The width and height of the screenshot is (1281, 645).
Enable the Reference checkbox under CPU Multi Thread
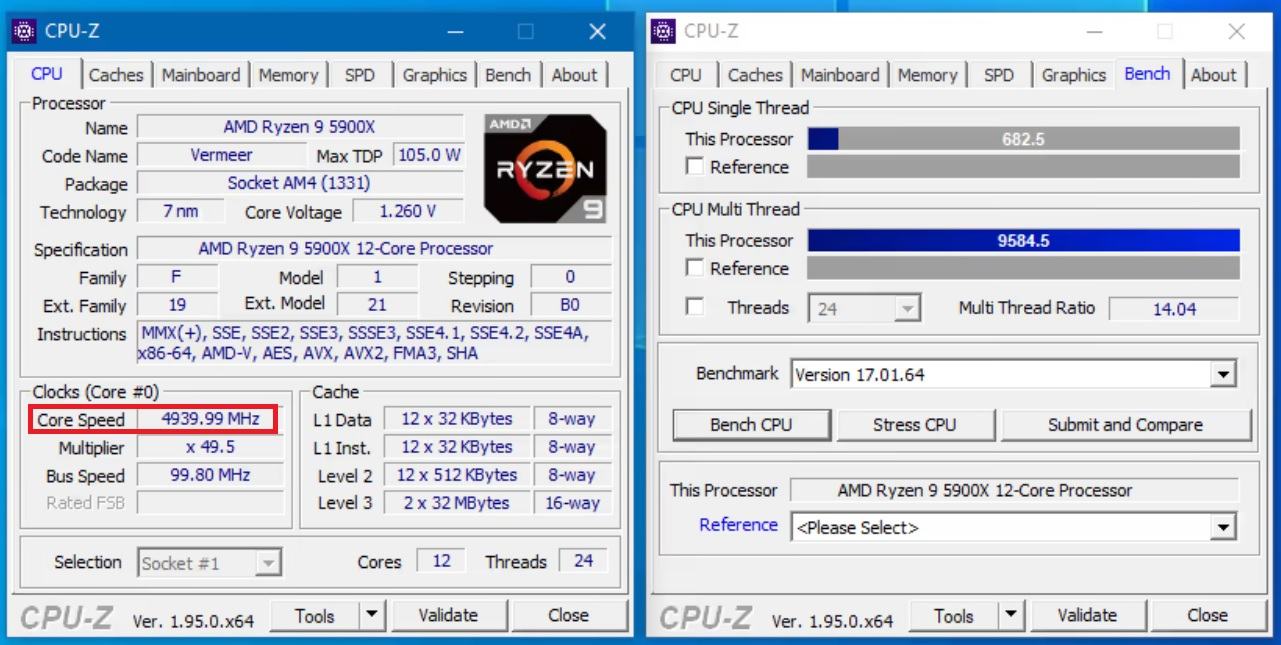point(695,268)
